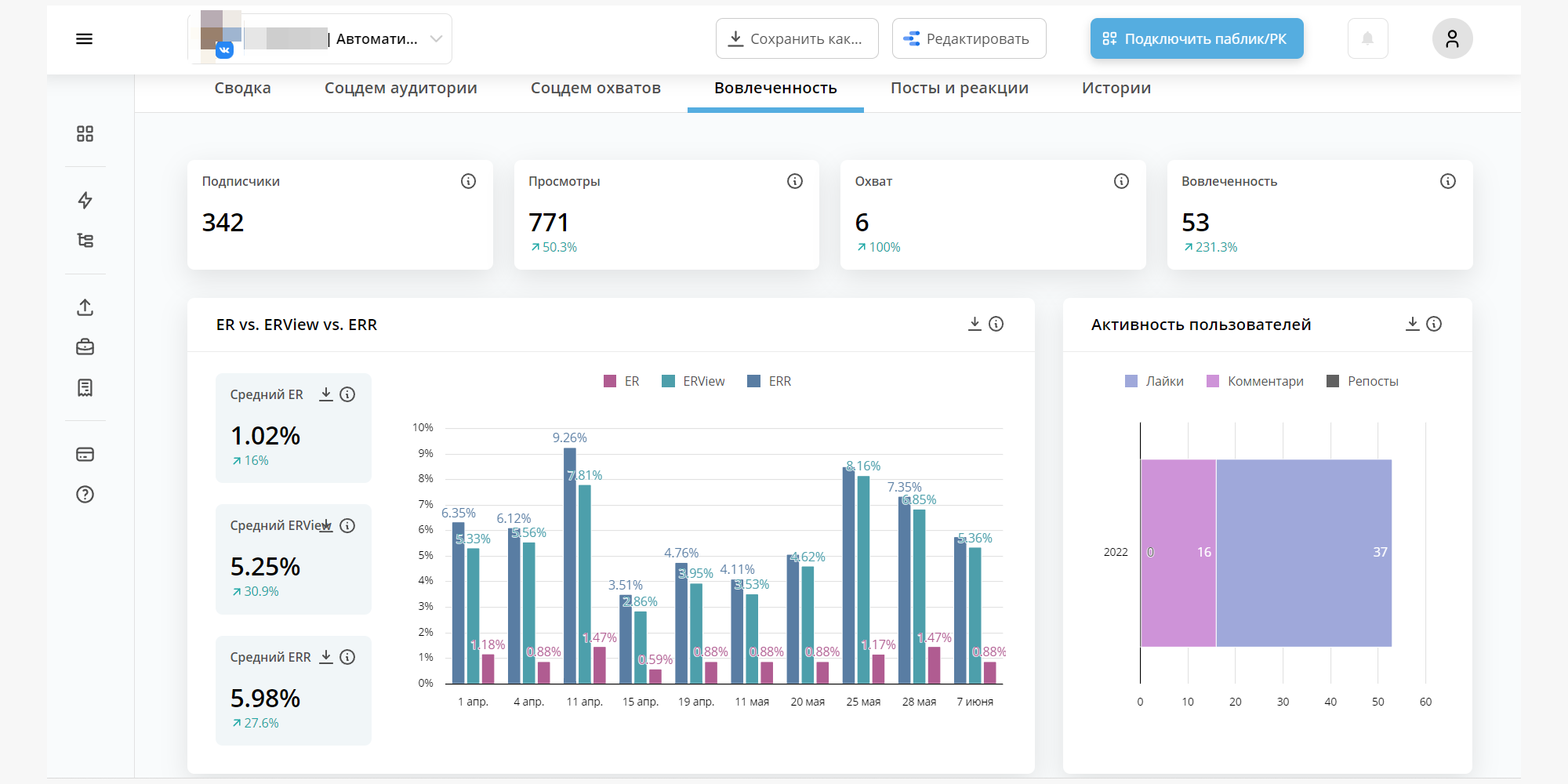Click Подключить паблик/РК button
This screenshot has height=784, width=1568.
1196,38
